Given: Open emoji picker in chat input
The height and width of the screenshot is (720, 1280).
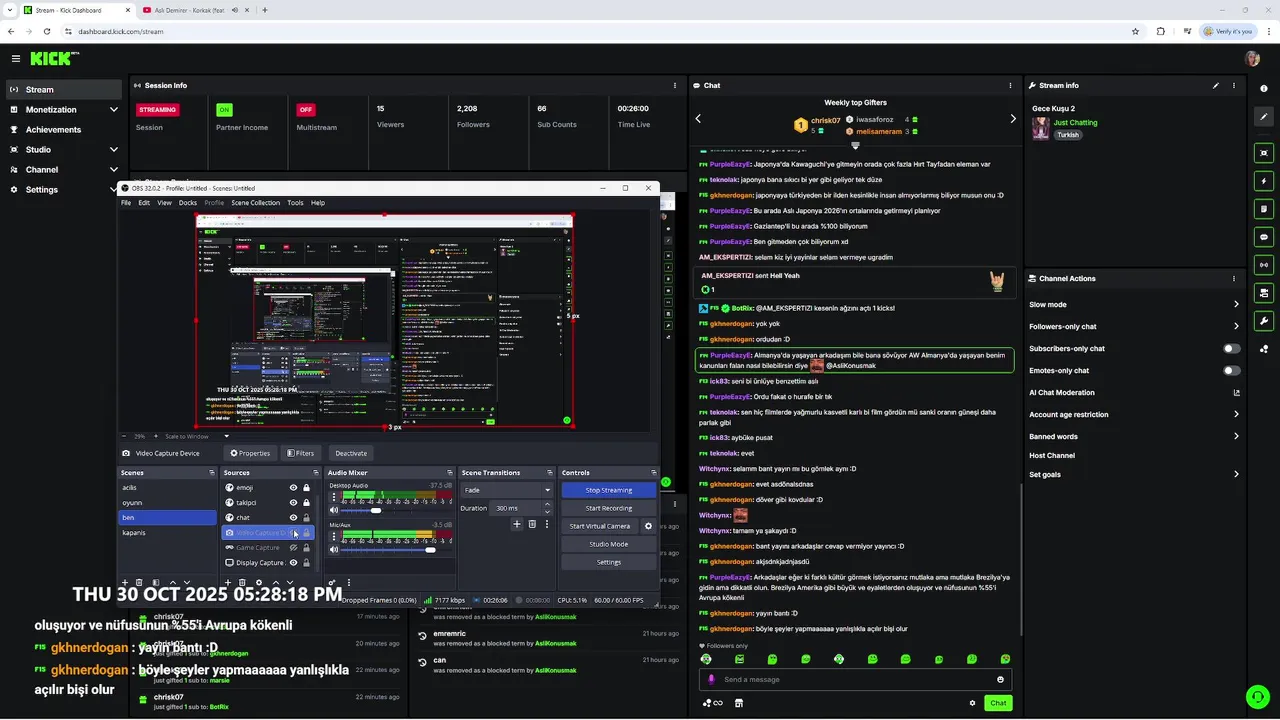Looking at the screenshot, I should click(1000, 680).
